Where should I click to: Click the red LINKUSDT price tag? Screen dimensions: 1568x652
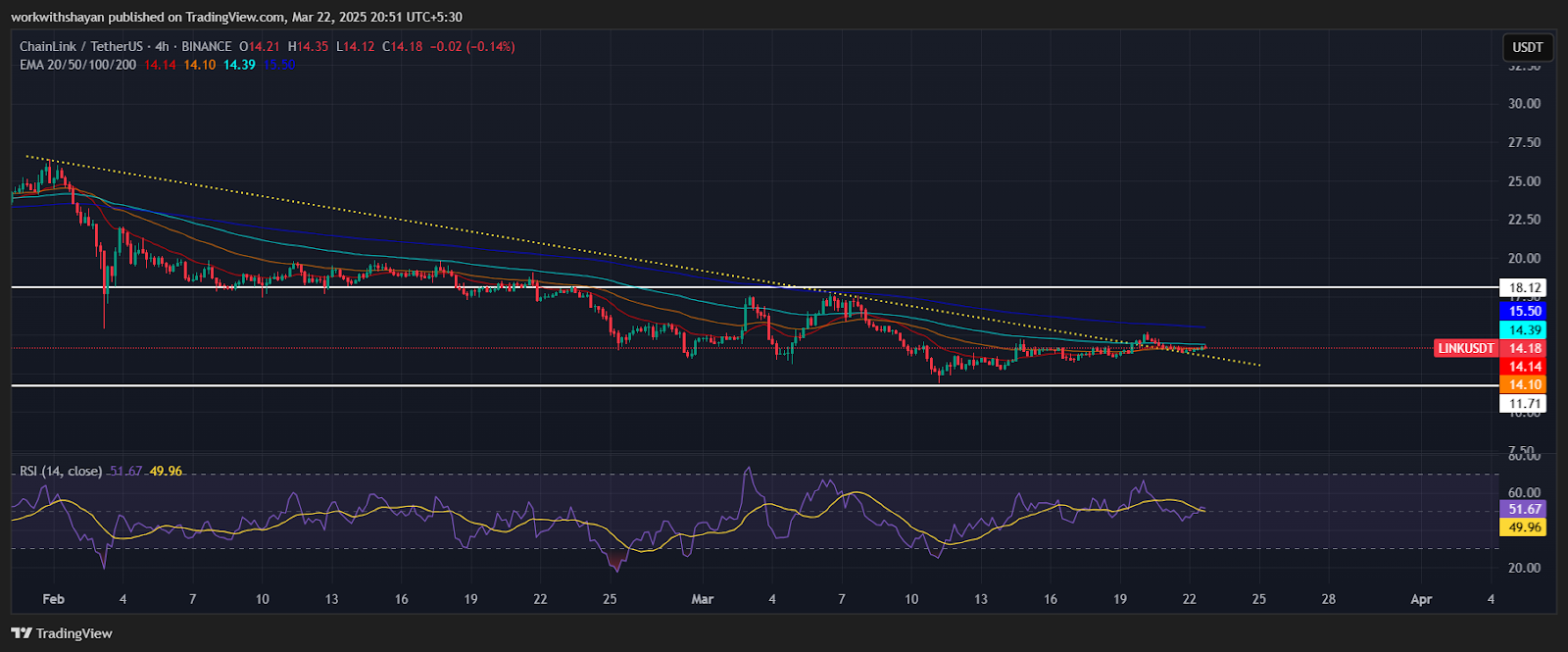click(1466, 348)
